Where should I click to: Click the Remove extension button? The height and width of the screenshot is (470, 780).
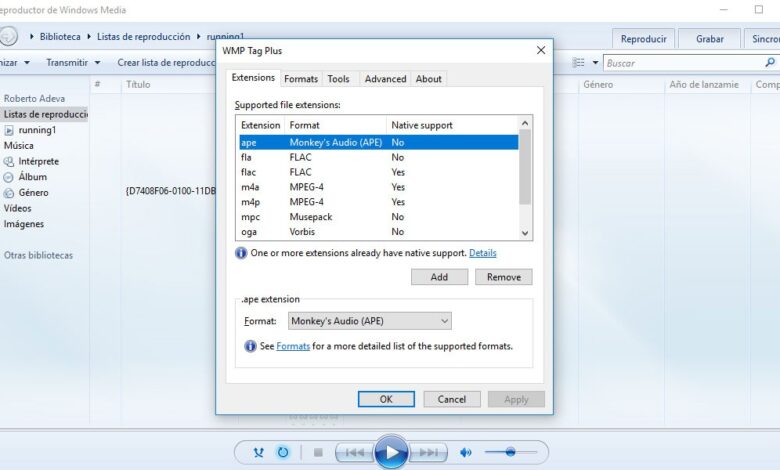(x=503, y=277)
